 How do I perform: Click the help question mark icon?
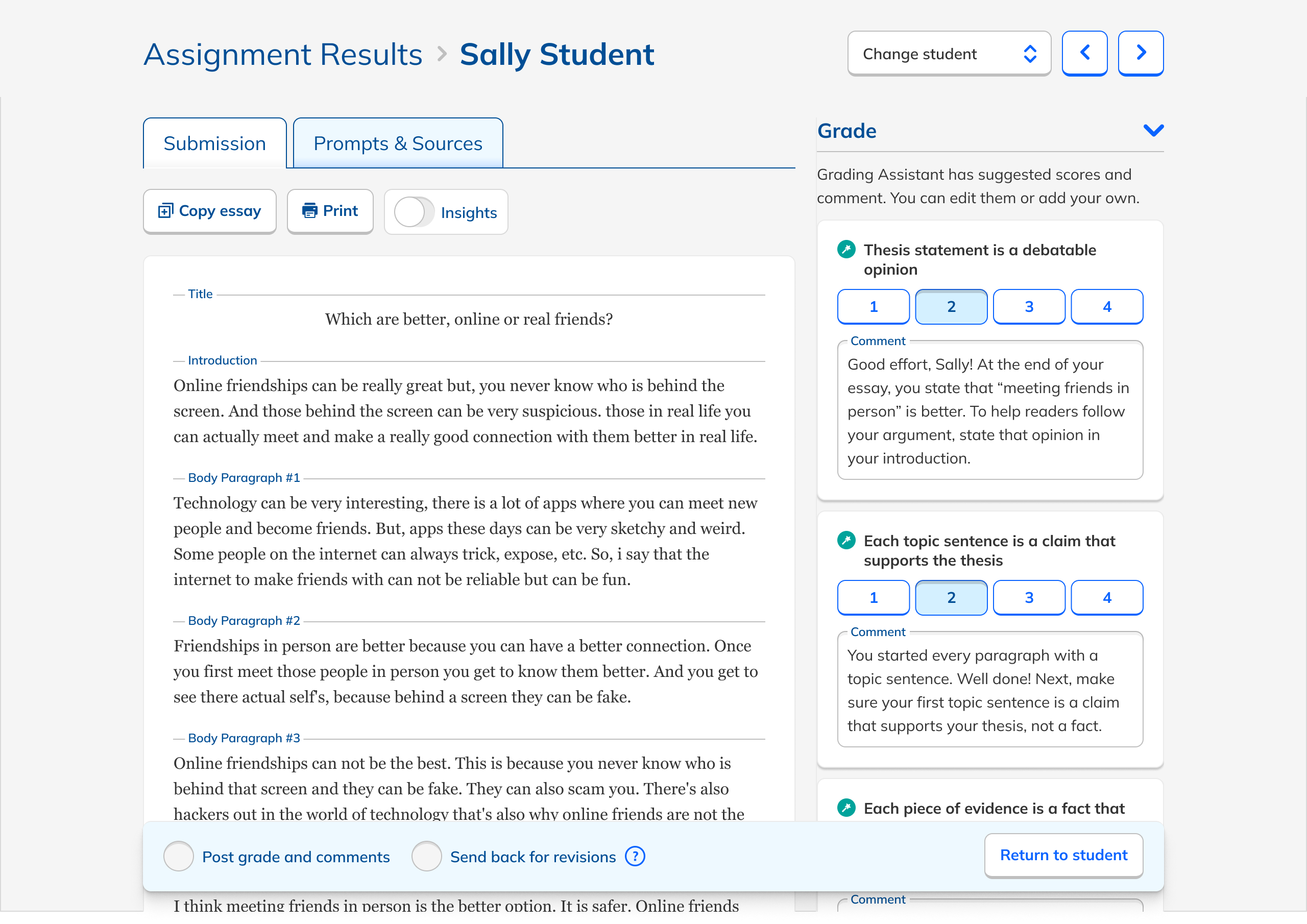coord(635,856)
